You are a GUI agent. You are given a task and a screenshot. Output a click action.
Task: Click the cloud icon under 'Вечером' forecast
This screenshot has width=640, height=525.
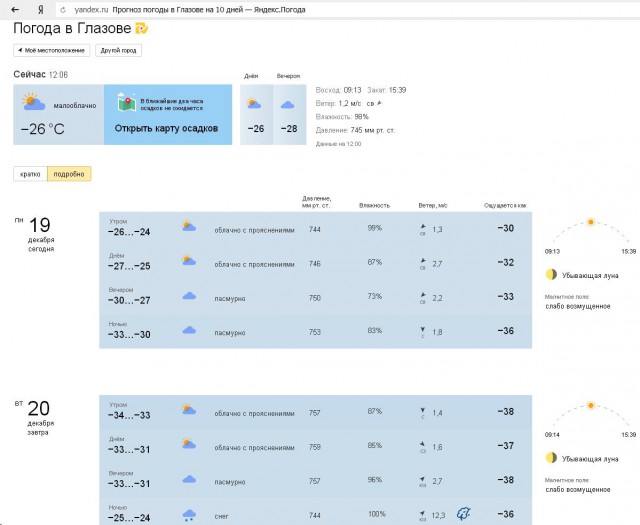288,104
